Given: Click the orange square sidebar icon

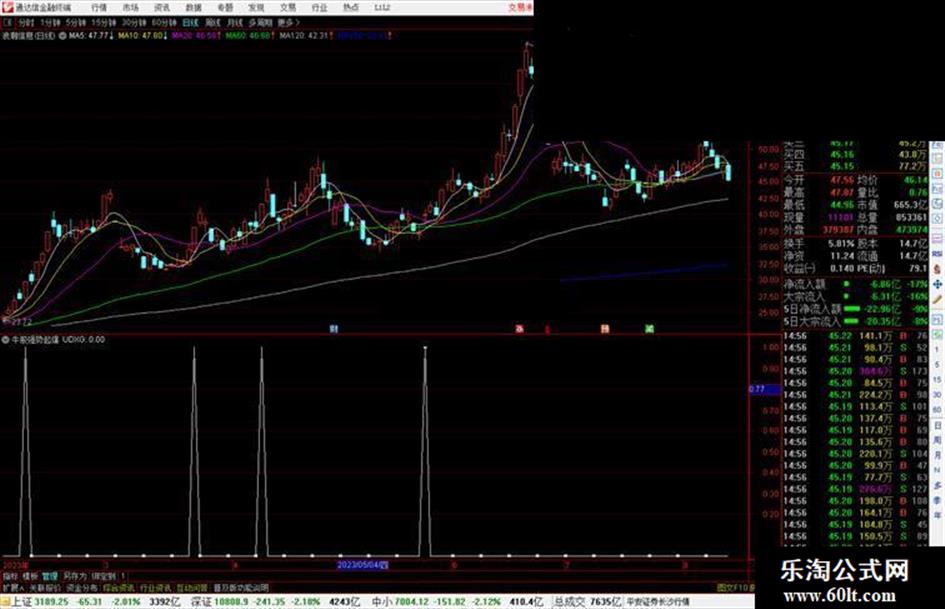Looking at the screenshot, I should (x=937, y=173).
